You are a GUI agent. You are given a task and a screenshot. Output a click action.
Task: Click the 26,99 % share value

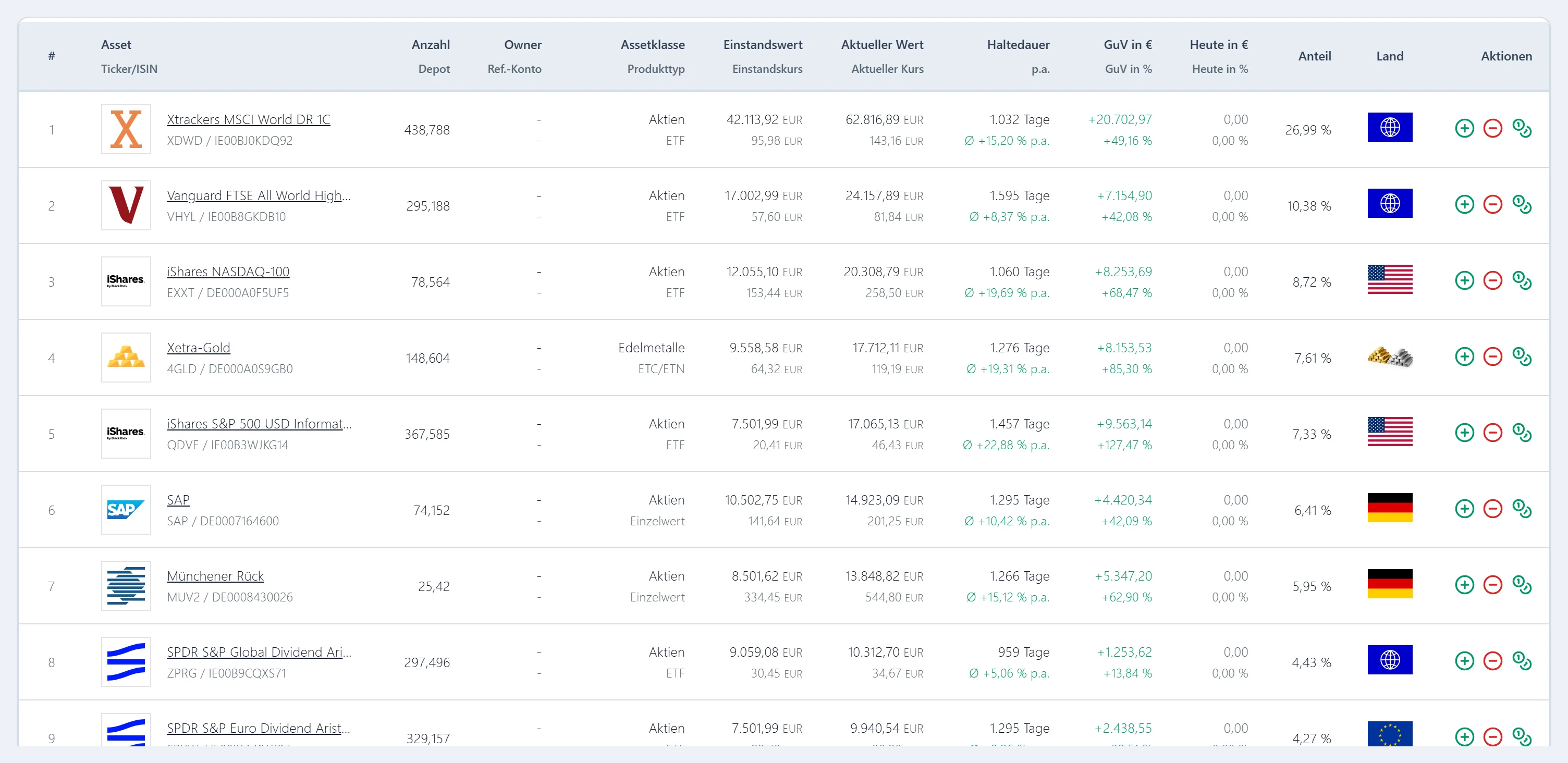[x=1307, y=130]
